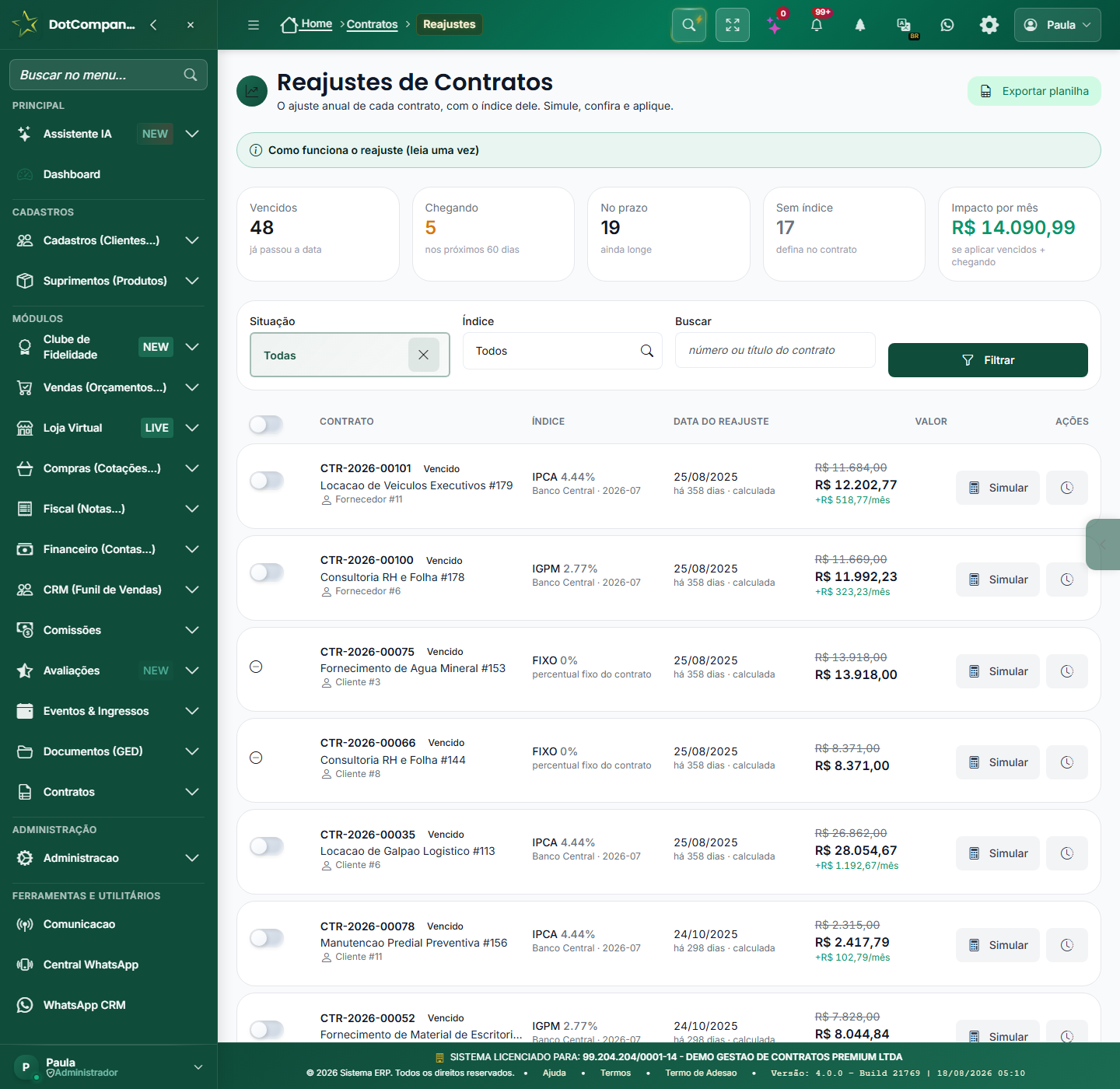Open the search icon in the top bar

[689, 25]
